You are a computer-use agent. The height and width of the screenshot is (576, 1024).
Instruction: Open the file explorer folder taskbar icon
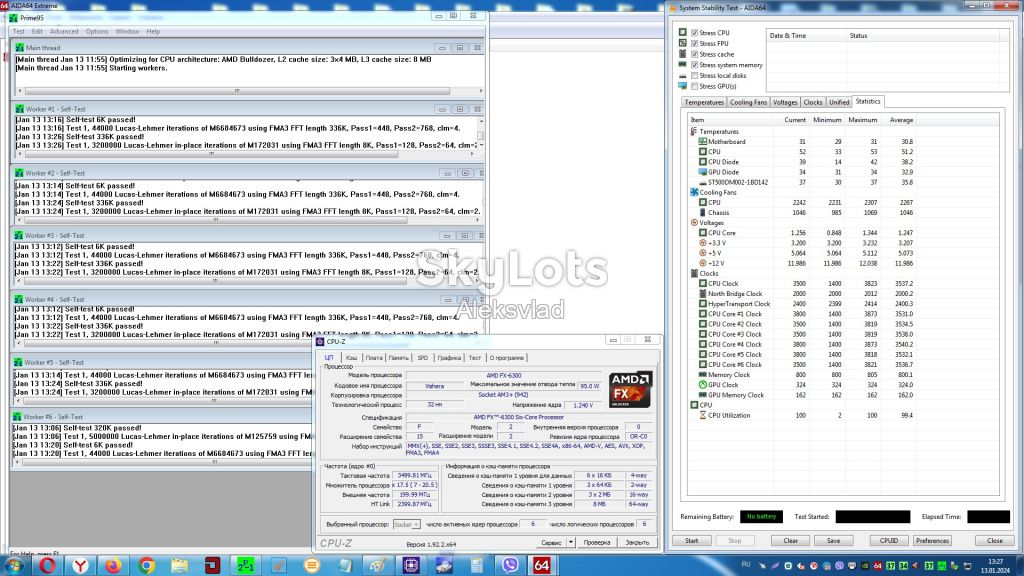[x=180, y=565]
